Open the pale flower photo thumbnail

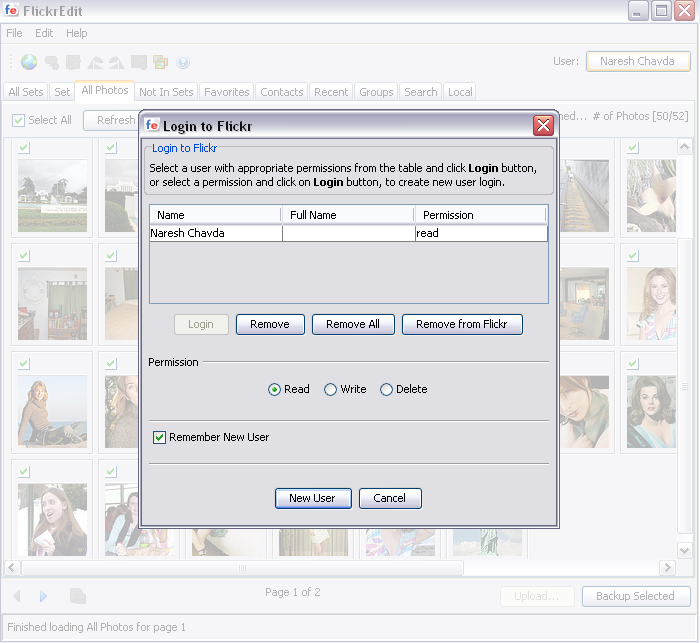pyautogui.click(x=651, y=196)
